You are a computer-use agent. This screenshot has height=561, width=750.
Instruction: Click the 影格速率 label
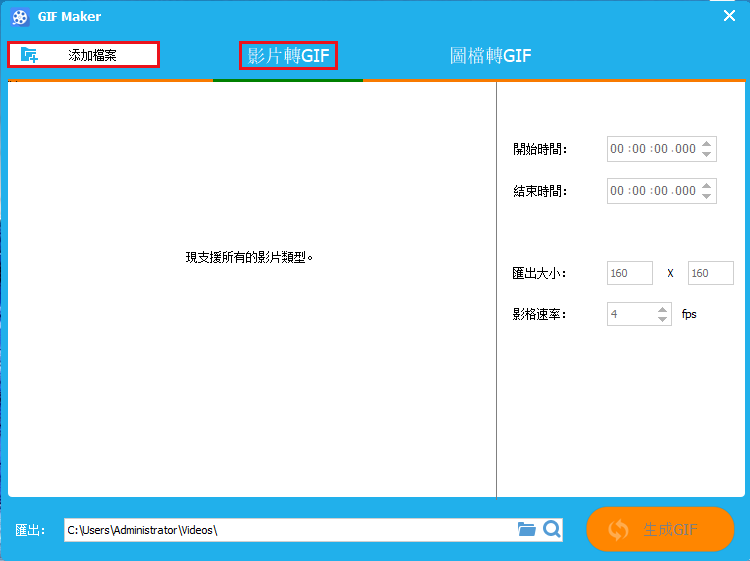540,315
